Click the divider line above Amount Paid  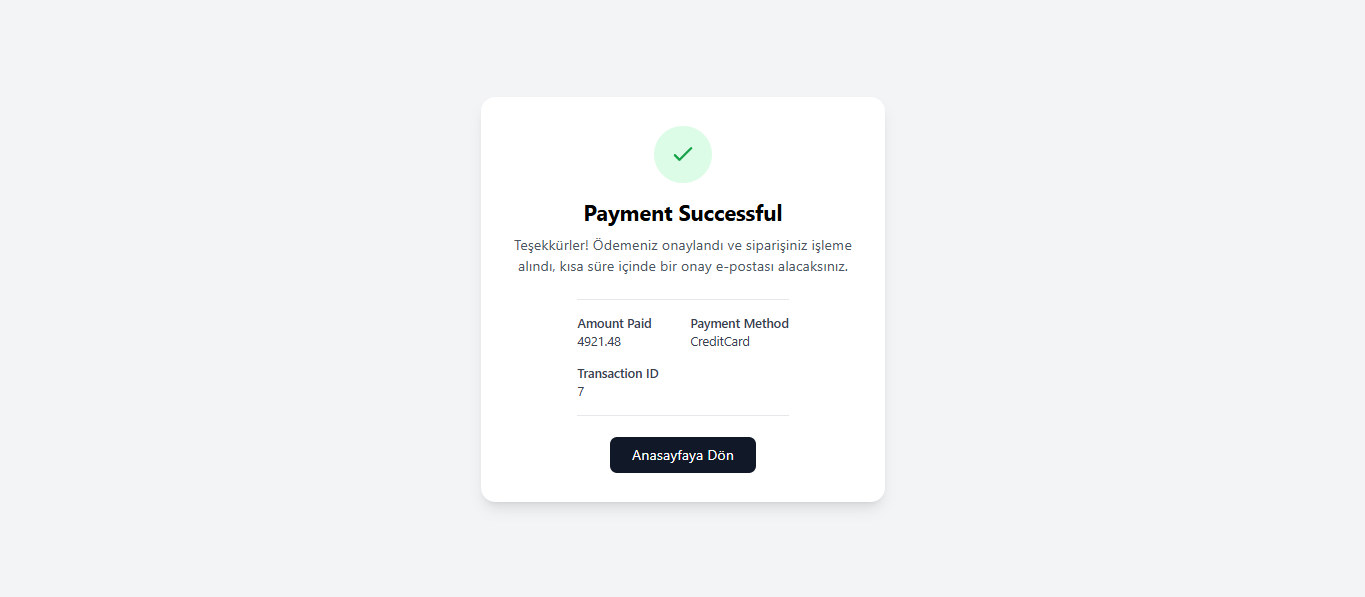click(x=683, y=299)
